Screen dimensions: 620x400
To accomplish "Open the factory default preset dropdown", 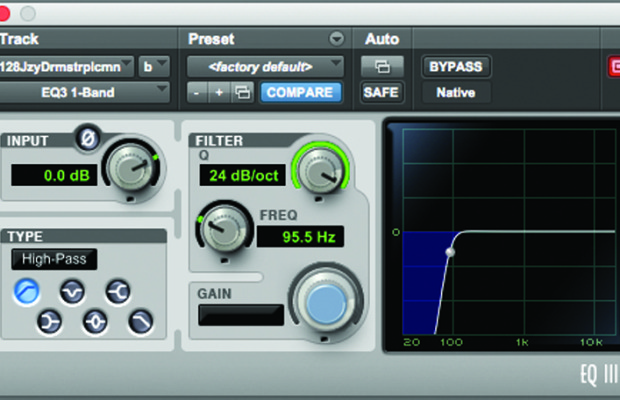I will coord(265,67).
